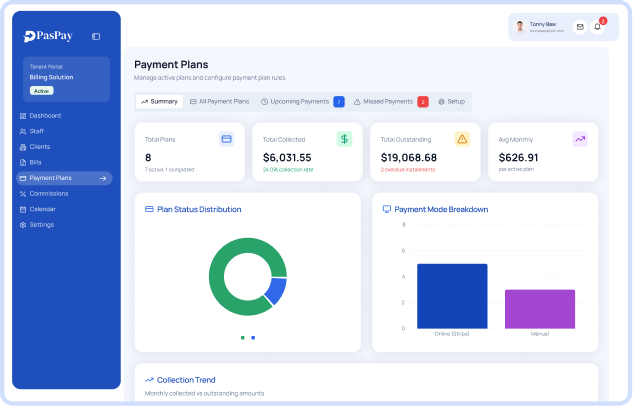The height and width of the screenshot is (406, 633).
Task: Open the Missed Payments tab
Action: pyautogui.click(x=390, y=102)
